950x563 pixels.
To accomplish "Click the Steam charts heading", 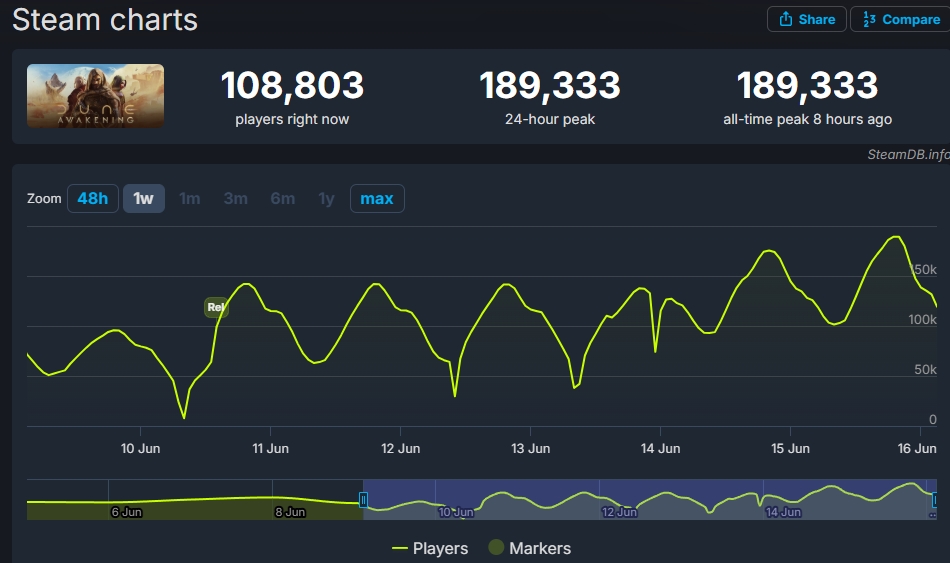I will pos(105,19).
